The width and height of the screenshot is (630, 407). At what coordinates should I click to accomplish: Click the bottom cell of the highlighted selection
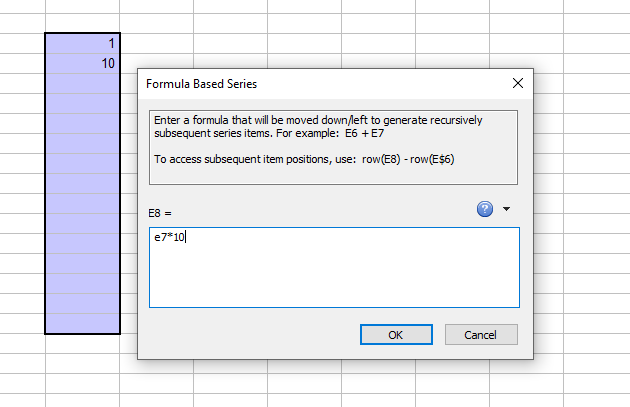[82, 322]
